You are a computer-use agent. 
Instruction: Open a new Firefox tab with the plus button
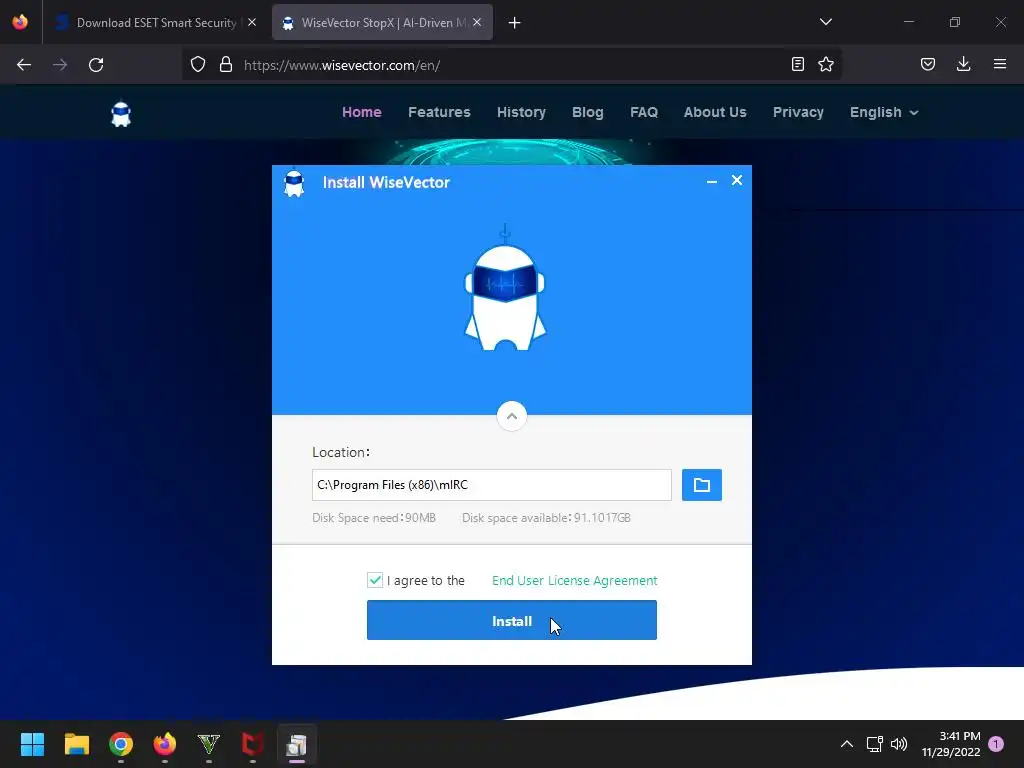(515, 23)
